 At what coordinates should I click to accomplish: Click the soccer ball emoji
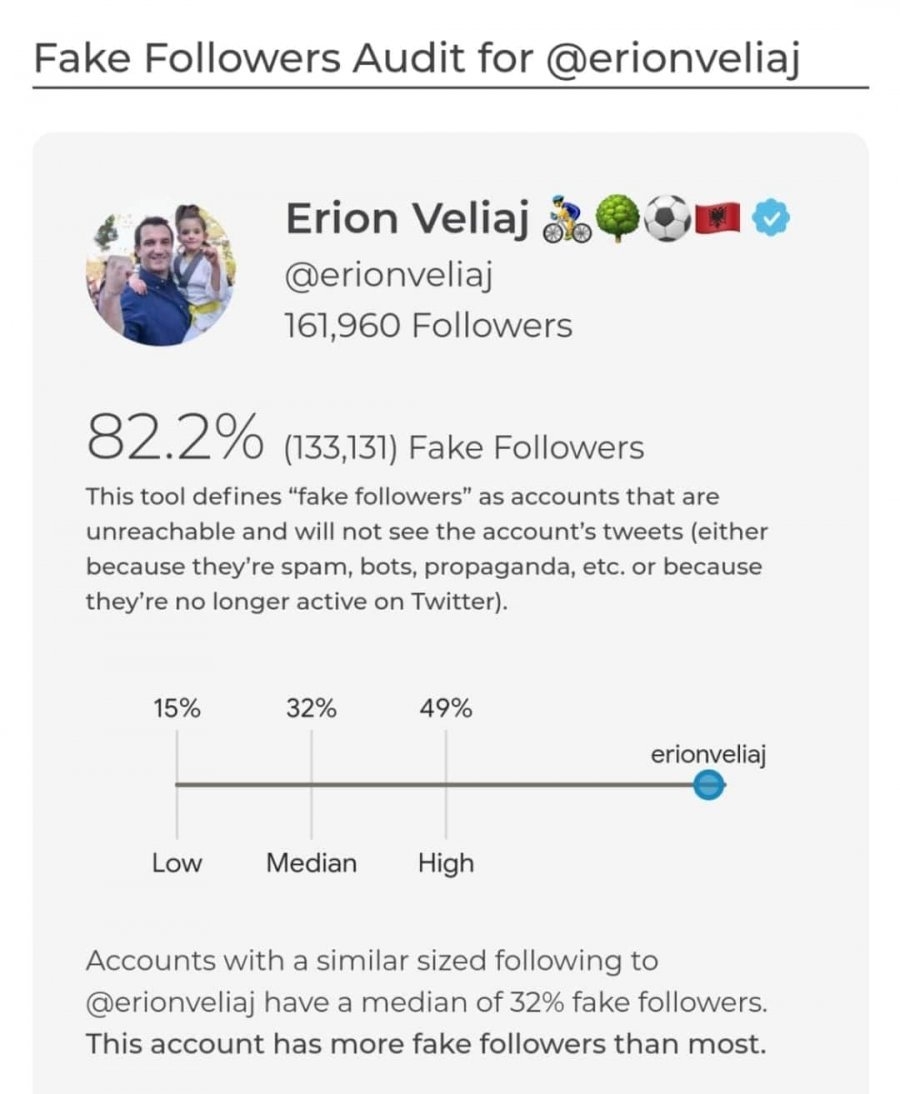tap(668, 219)
